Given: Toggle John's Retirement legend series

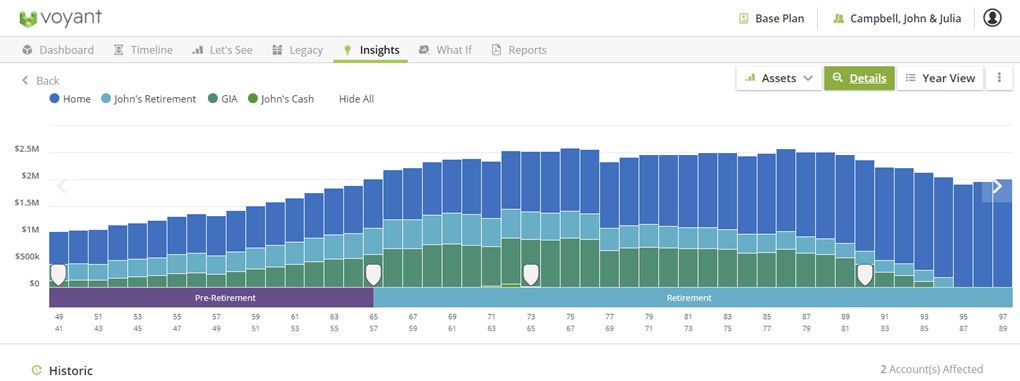Looking at the screenshot, I should 148,99.
